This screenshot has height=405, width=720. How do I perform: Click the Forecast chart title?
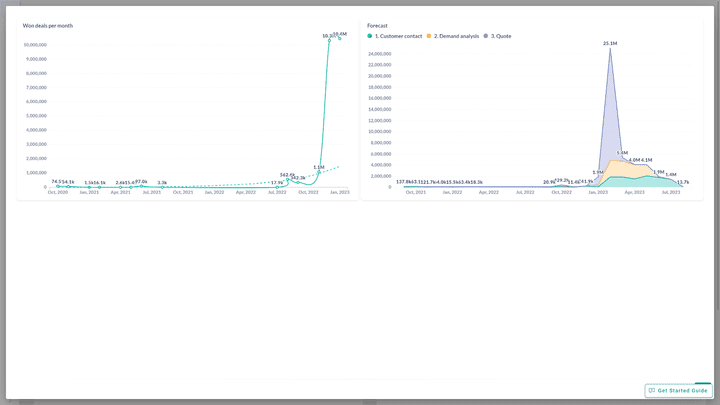(x=378, y=25)
